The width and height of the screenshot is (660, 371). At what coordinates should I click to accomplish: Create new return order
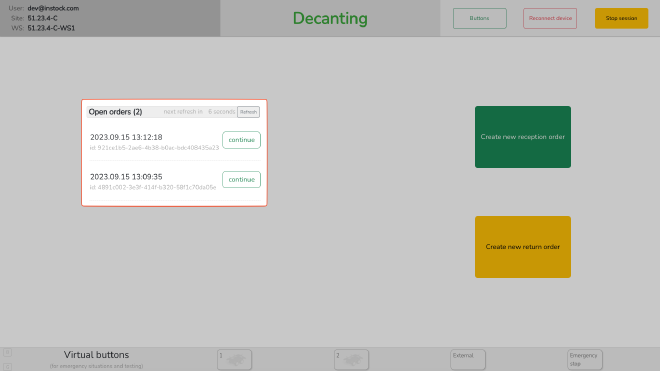(523, 247)
